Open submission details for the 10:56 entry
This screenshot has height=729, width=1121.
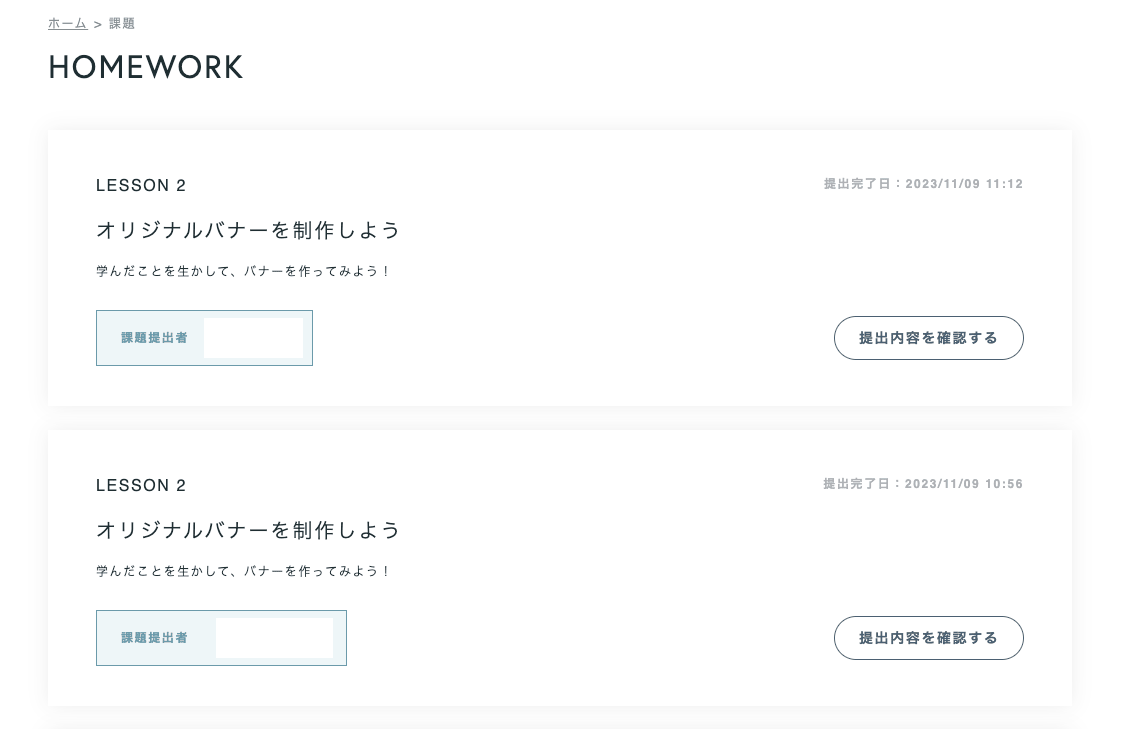(928, 638)
